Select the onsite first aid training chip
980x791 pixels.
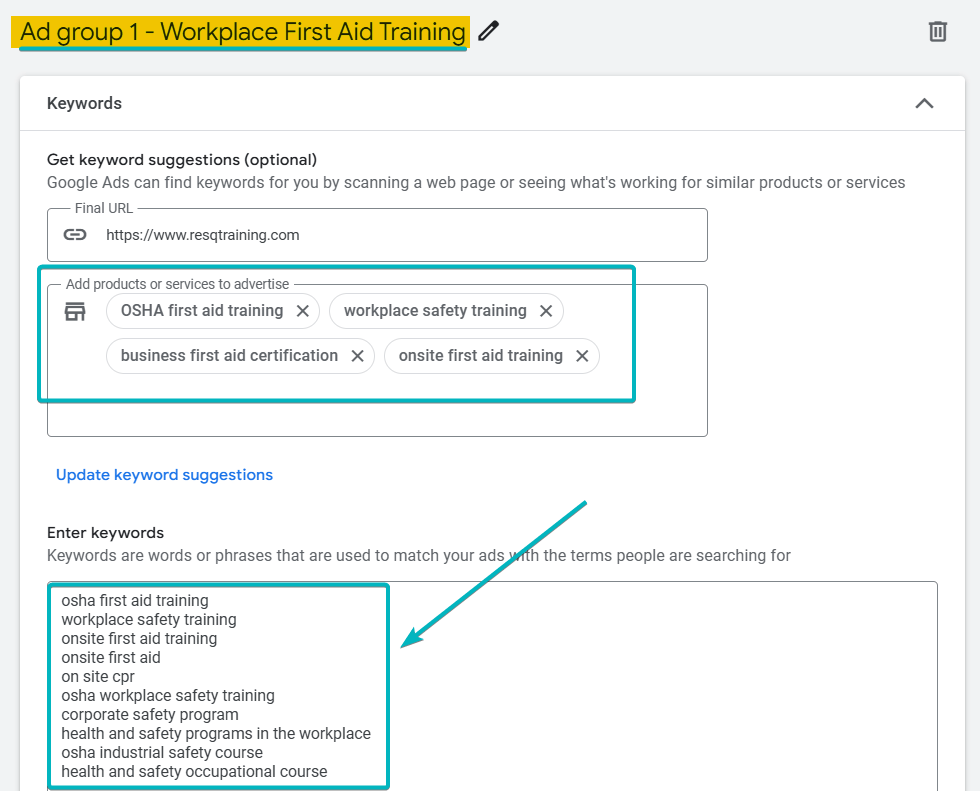pyautogui.click(x=480, y=355)
